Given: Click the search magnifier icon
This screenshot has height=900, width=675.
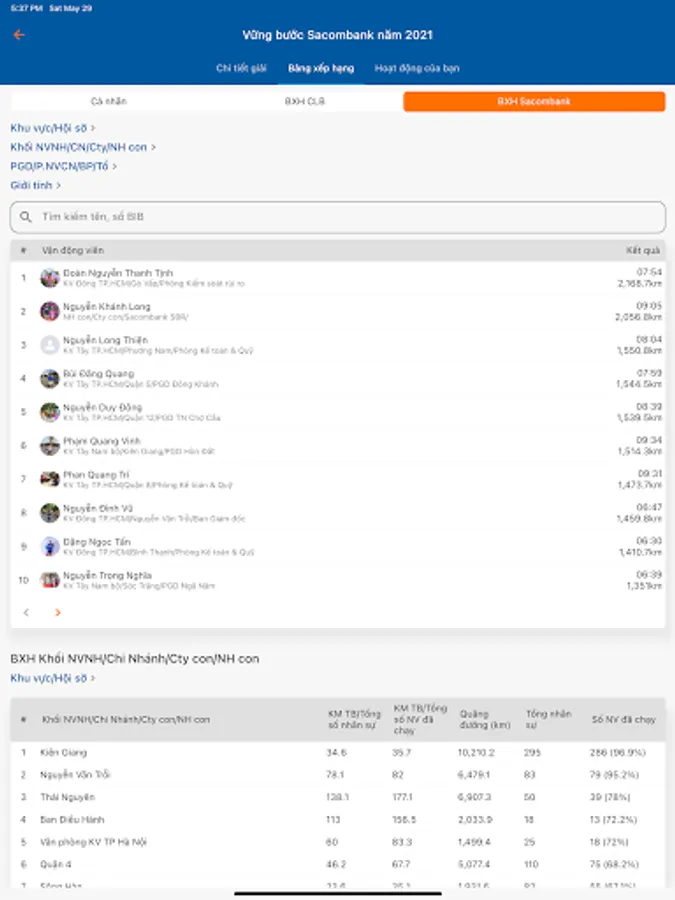Looking at the screenshot, I should coord(26,216).
